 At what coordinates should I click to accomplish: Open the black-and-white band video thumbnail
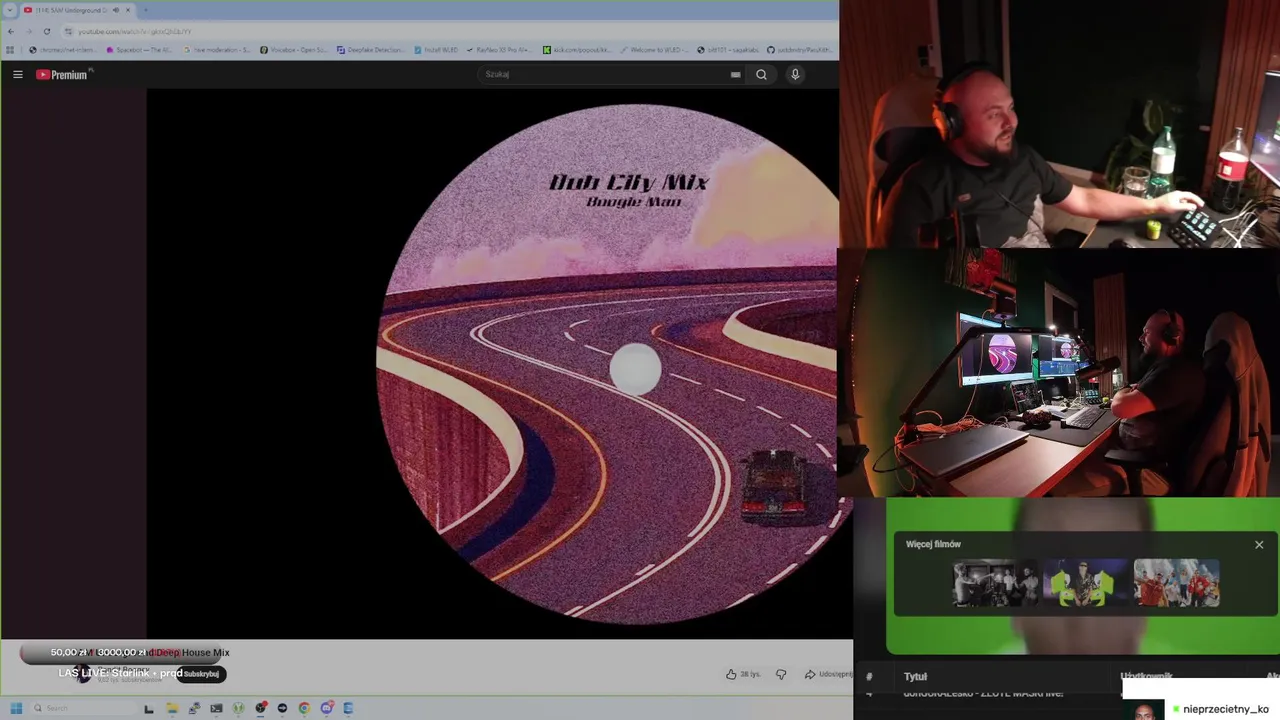click(x=996, y=583)
